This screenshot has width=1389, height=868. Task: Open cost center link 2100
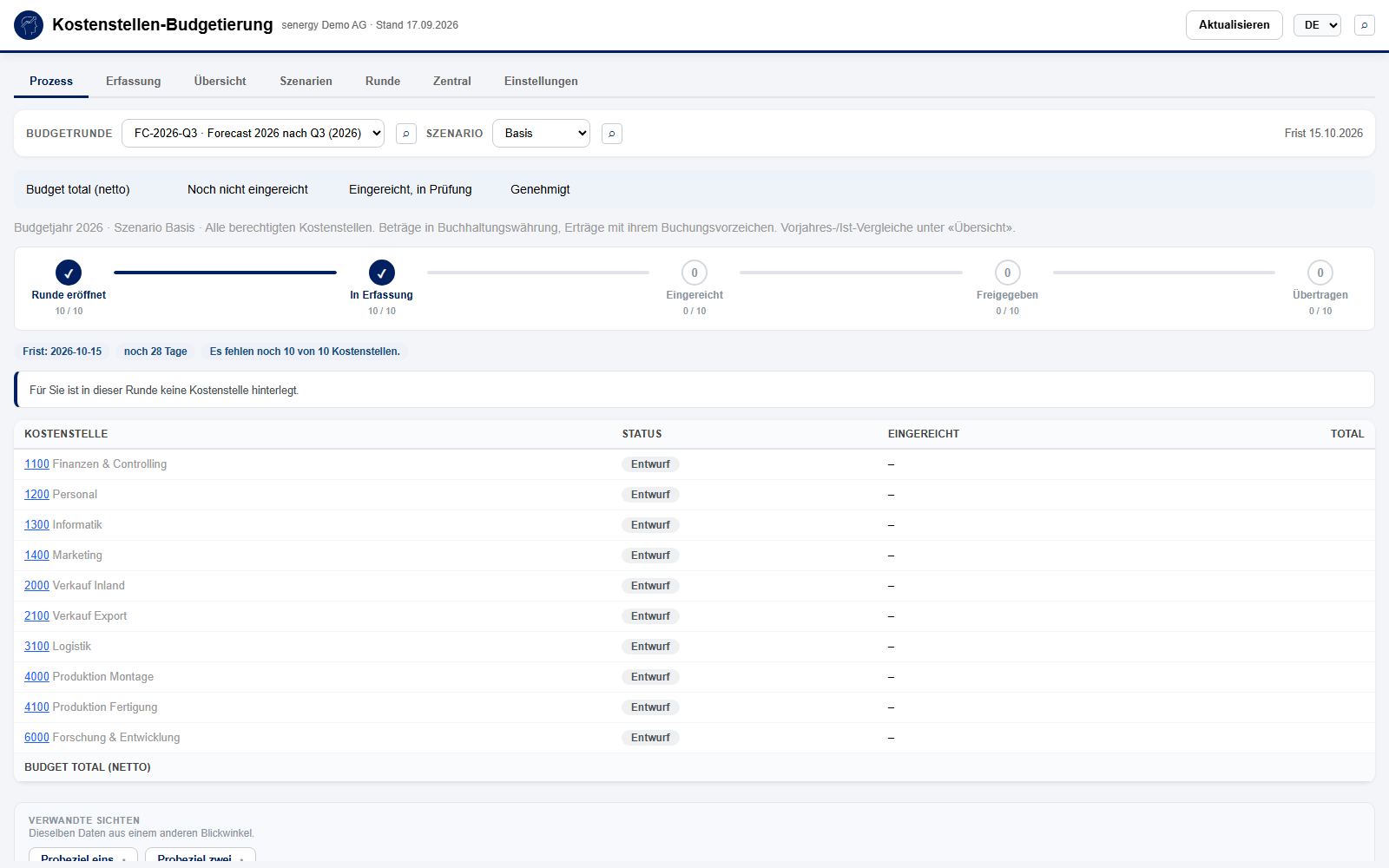coord(36,616)
